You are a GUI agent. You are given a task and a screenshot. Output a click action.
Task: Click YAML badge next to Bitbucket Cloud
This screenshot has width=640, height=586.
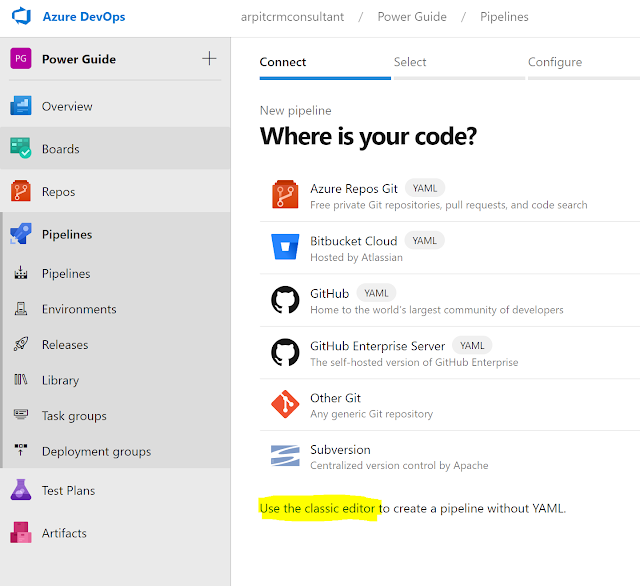pyautogui.click(x=424, y=240)
